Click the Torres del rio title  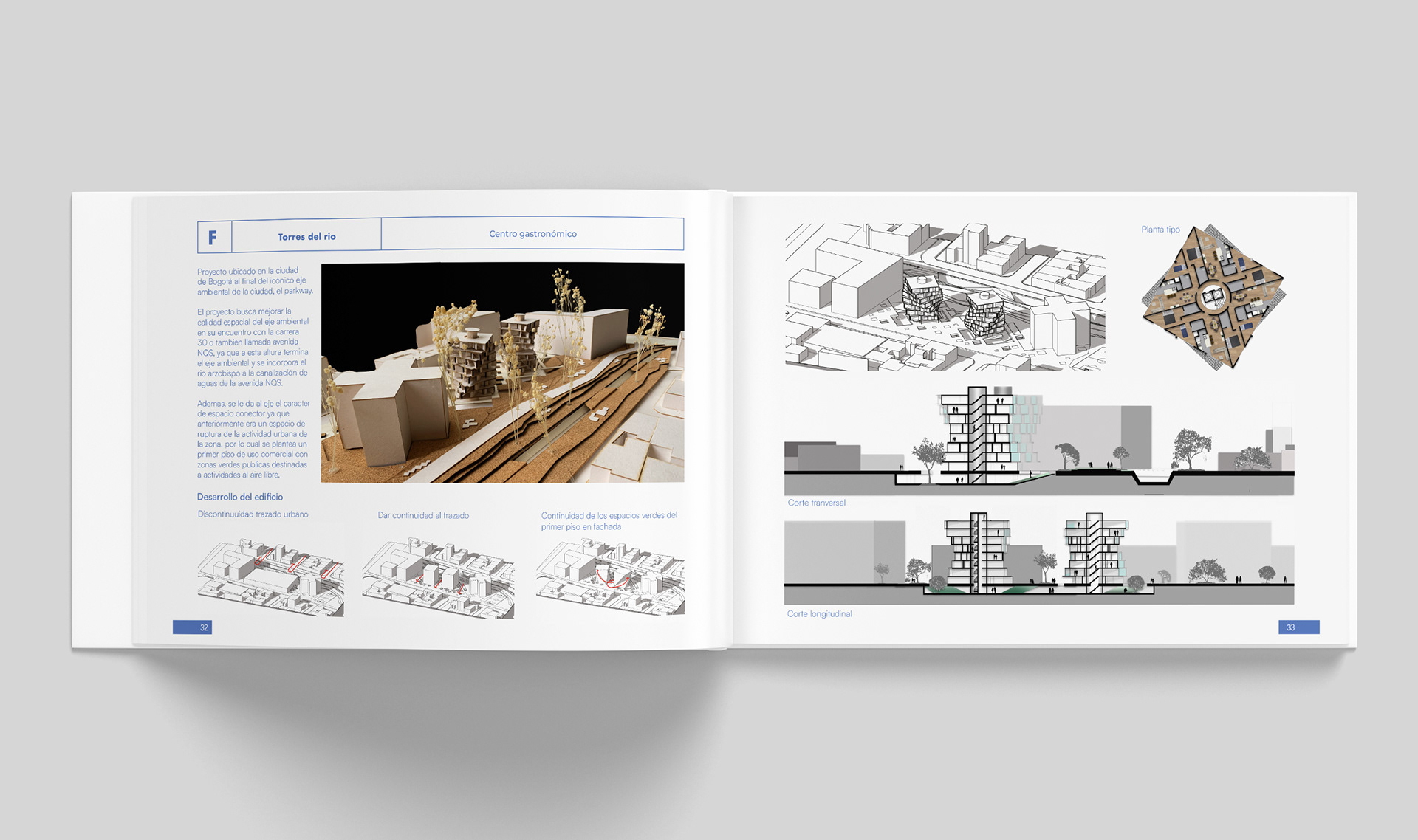306,237
